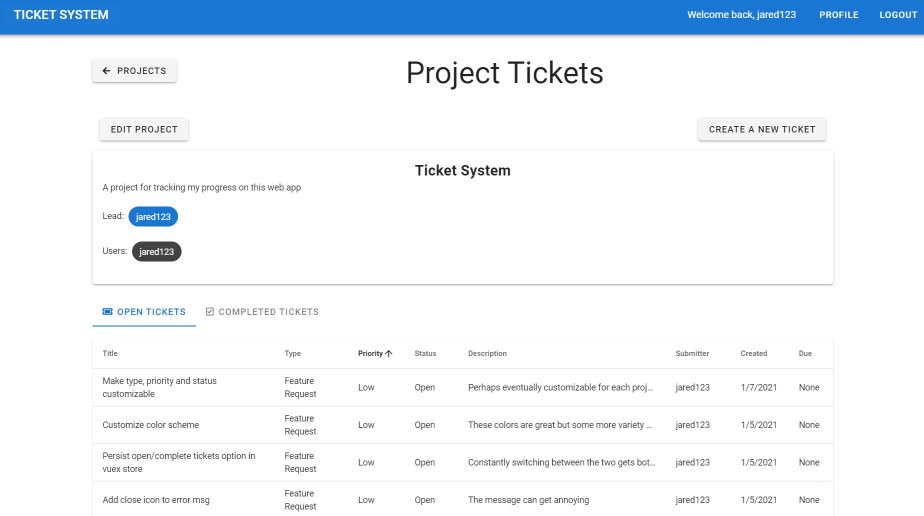
Task: Open the Profile page from the header
Action: [839, 15]
